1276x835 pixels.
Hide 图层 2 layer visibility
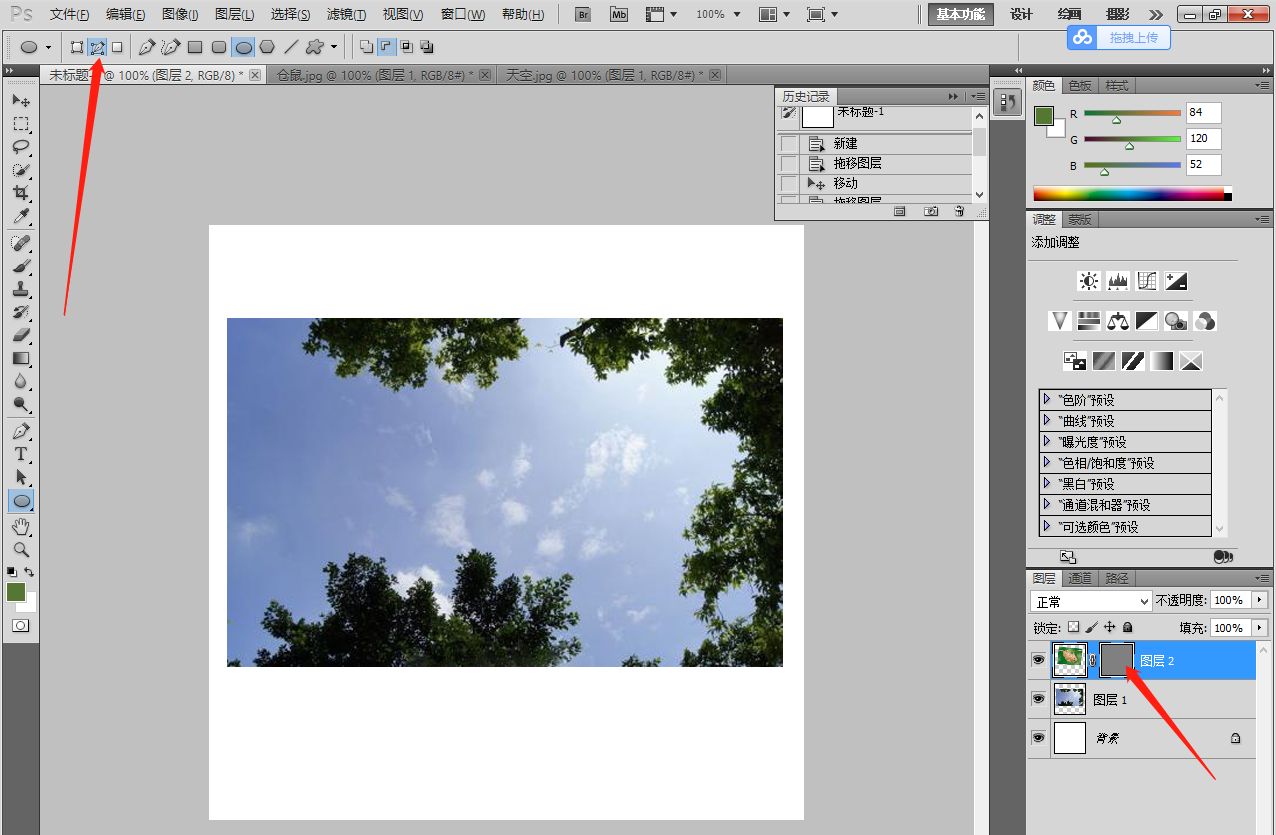[1038, 660]
